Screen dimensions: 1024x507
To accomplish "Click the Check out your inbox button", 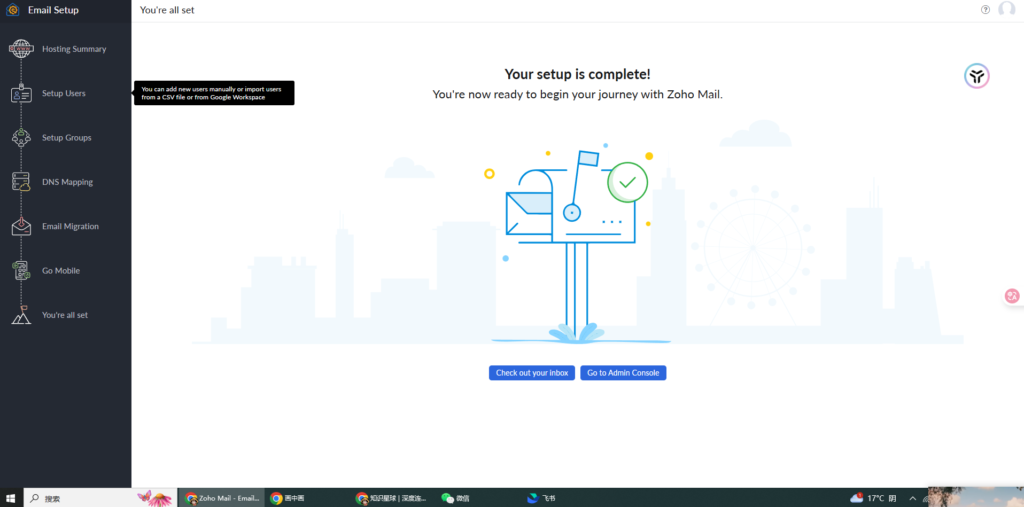I will pyautogui.click(x=532, y=373).
